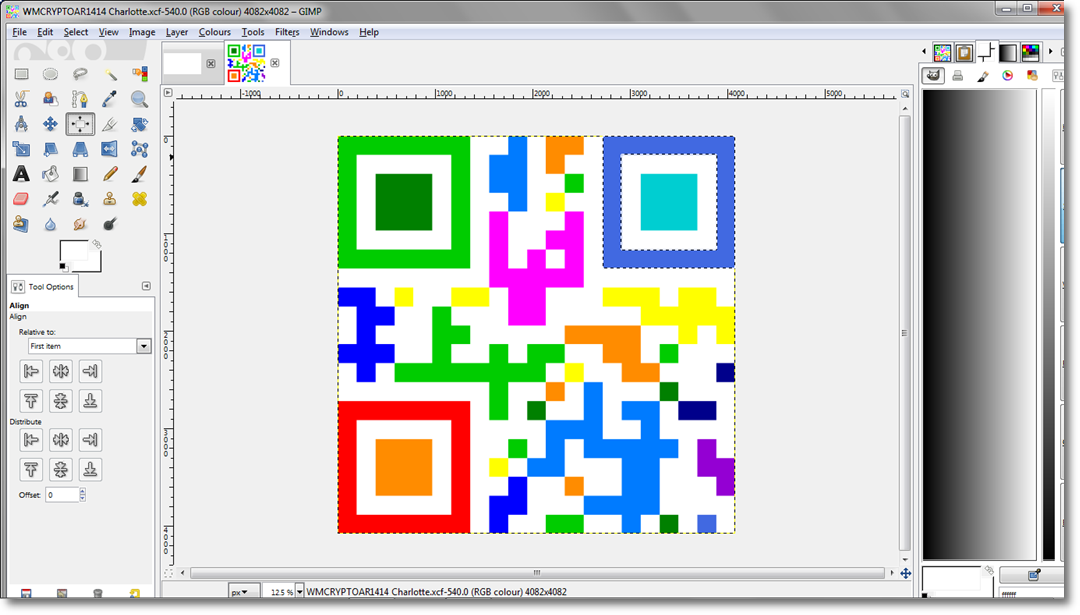The width and height of the screenshot is (1080, 615).
Task: Select the Blend gradient tool
Action: (x=80, y=174)
